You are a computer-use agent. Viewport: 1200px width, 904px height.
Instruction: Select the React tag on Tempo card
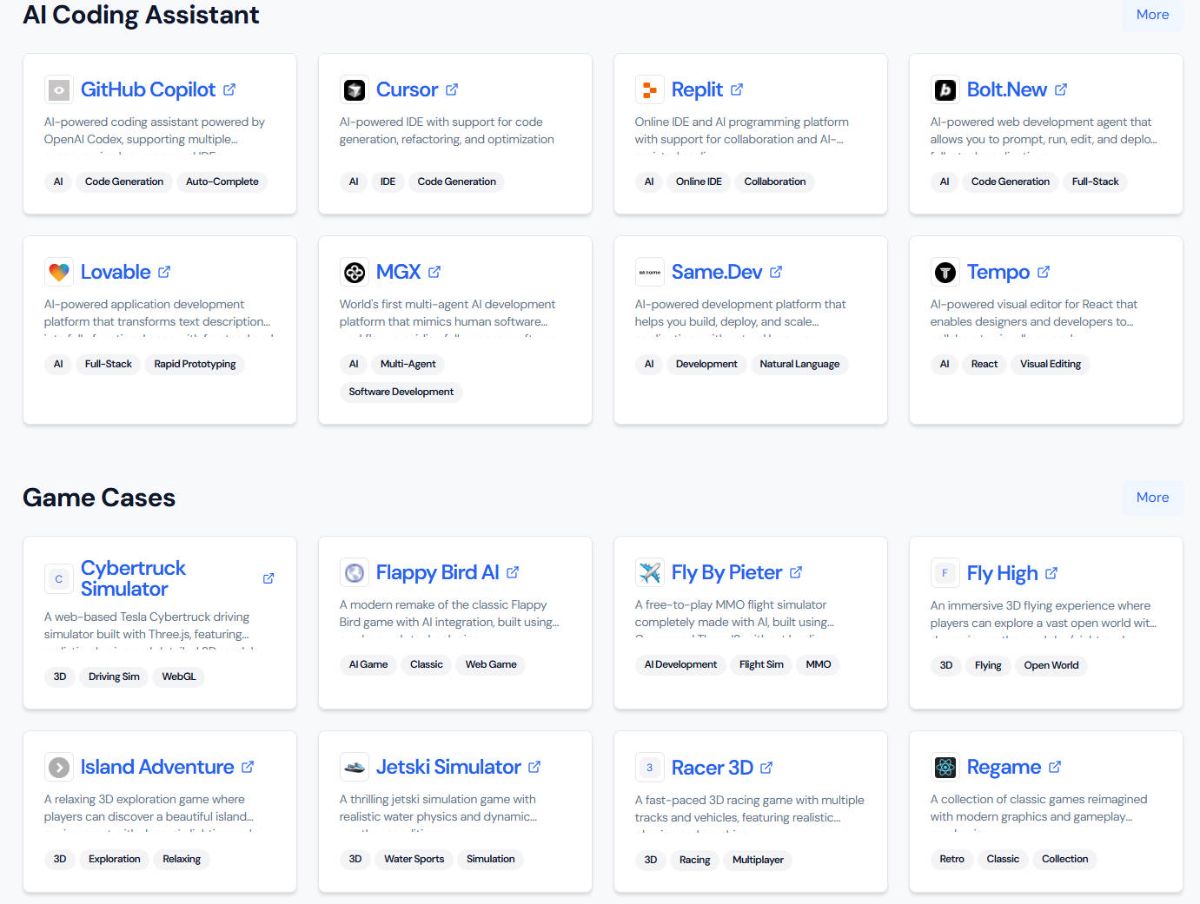(984, 364)
